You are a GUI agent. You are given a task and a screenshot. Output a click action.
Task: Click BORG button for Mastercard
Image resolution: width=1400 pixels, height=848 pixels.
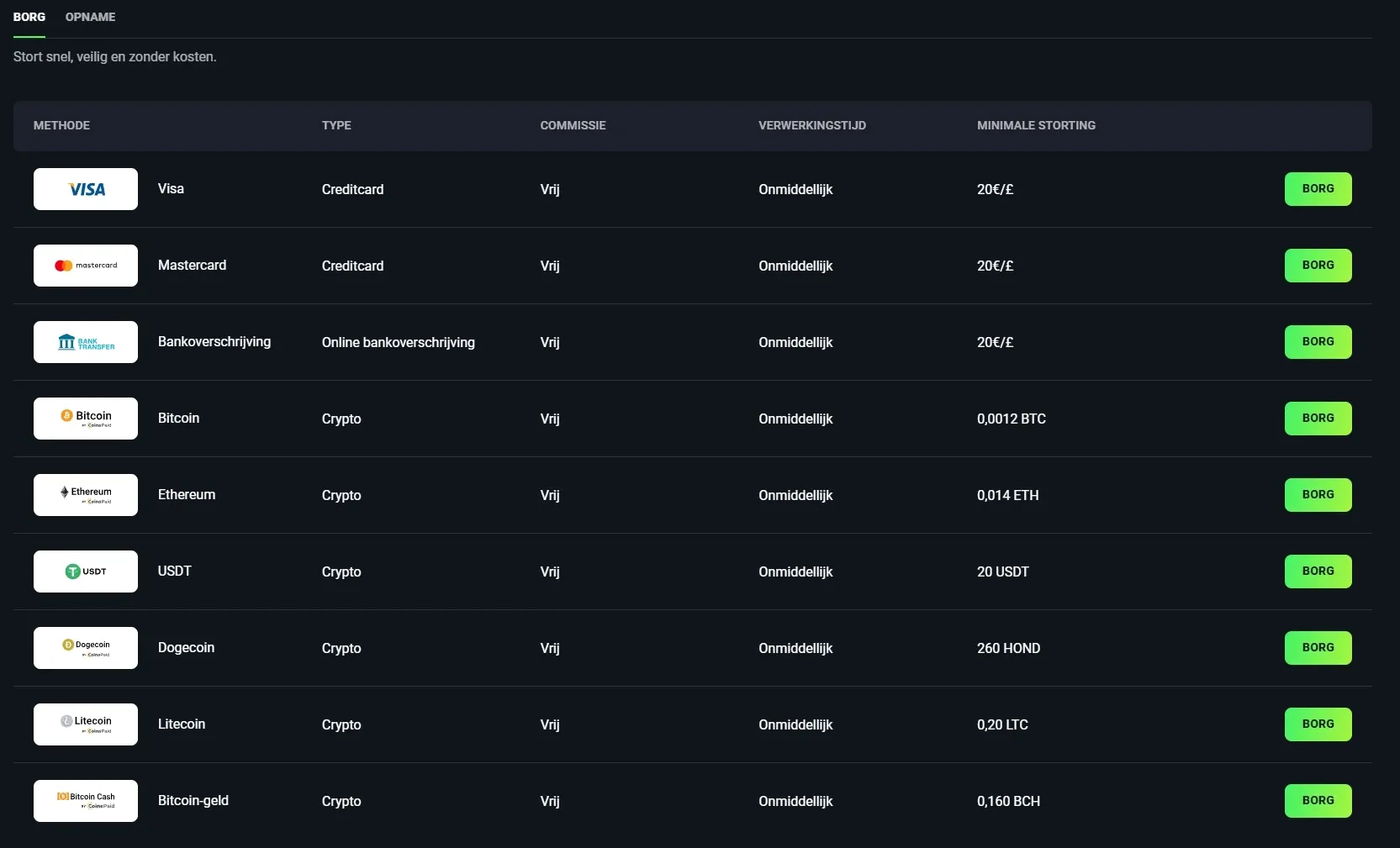click(1318, 266)
